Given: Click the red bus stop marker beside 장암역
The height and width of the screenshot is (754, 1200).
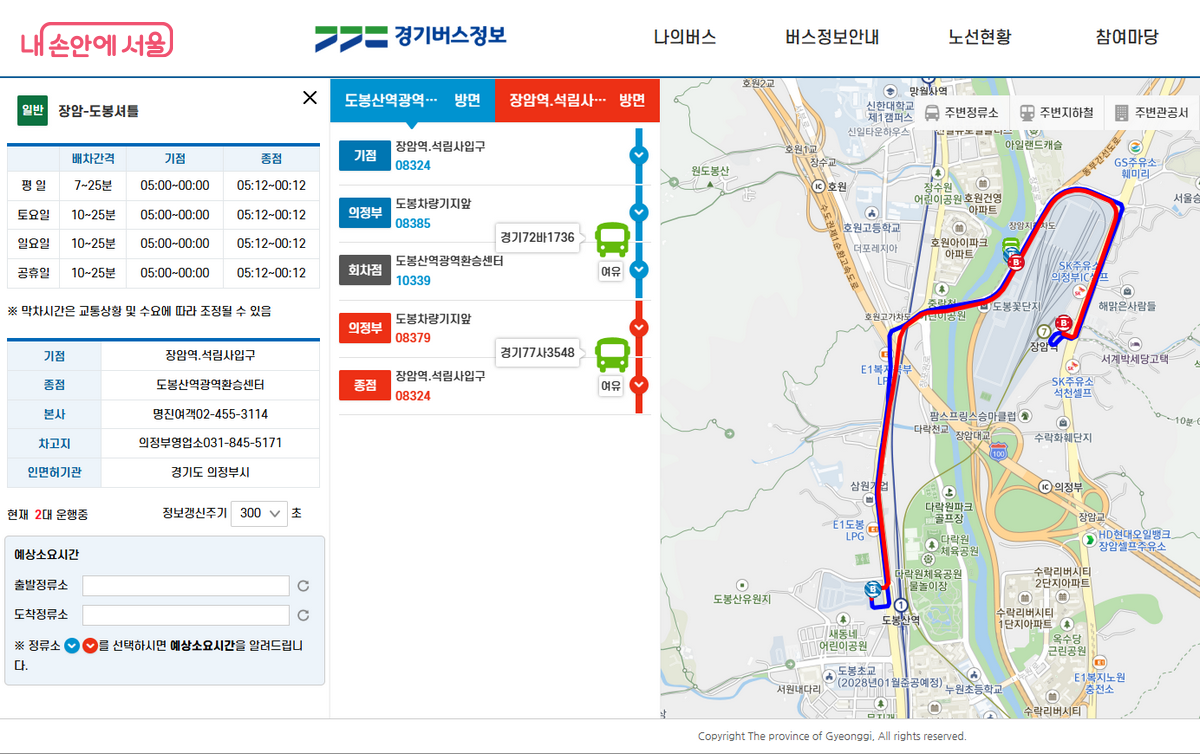Looking at the screenshot, I should [1063, 323].
